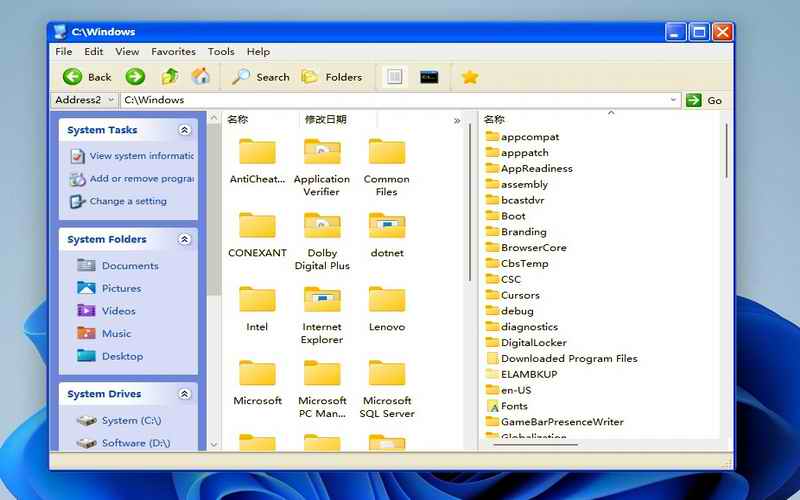Click the views layout icon in toolbar
Viewport: 800px width, 500px height.
[x=394, y=77]
